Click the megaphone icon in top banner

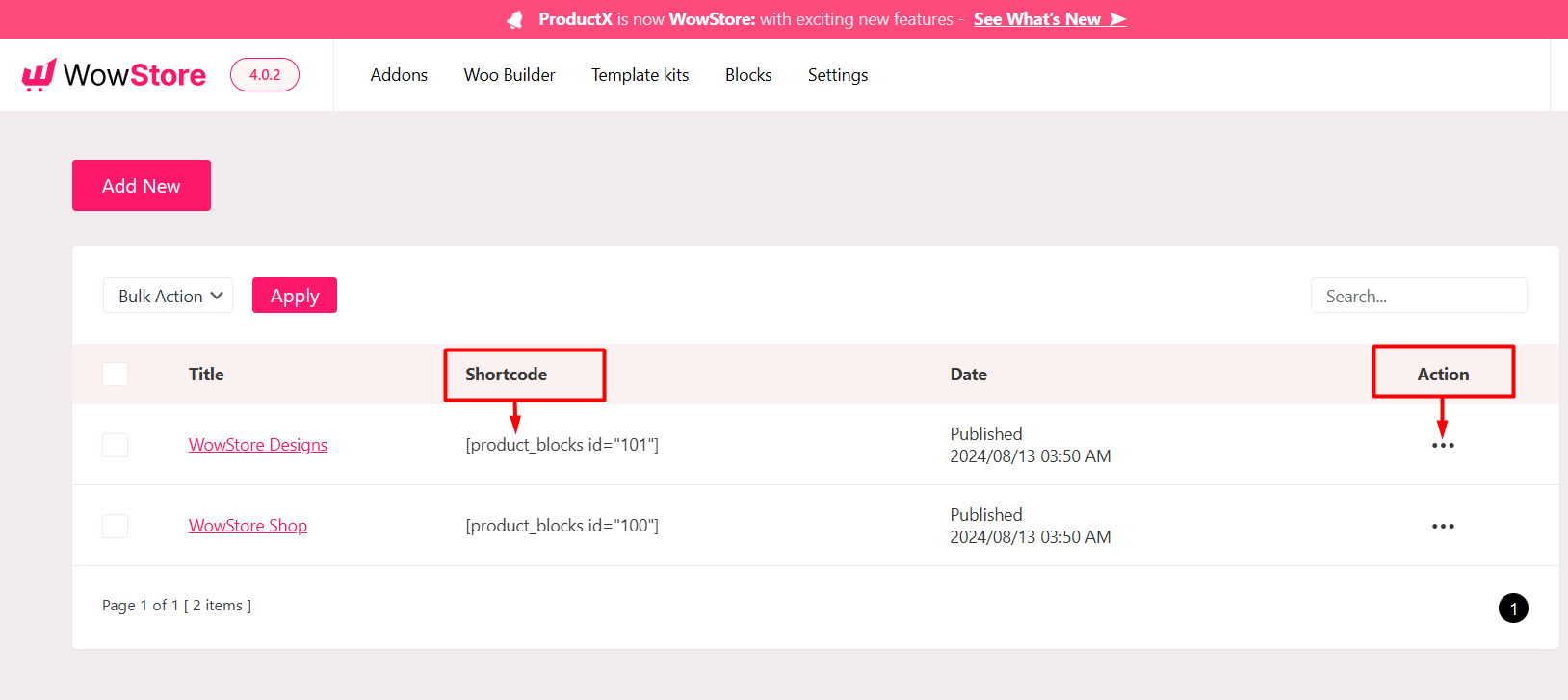click(515, 19)
